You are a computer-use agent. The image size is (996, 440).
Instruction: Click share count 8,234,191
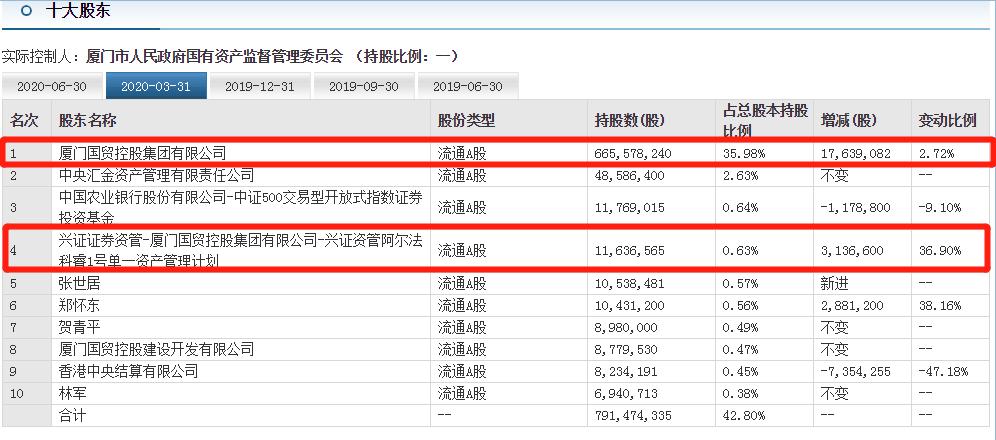tap(626, 372)
